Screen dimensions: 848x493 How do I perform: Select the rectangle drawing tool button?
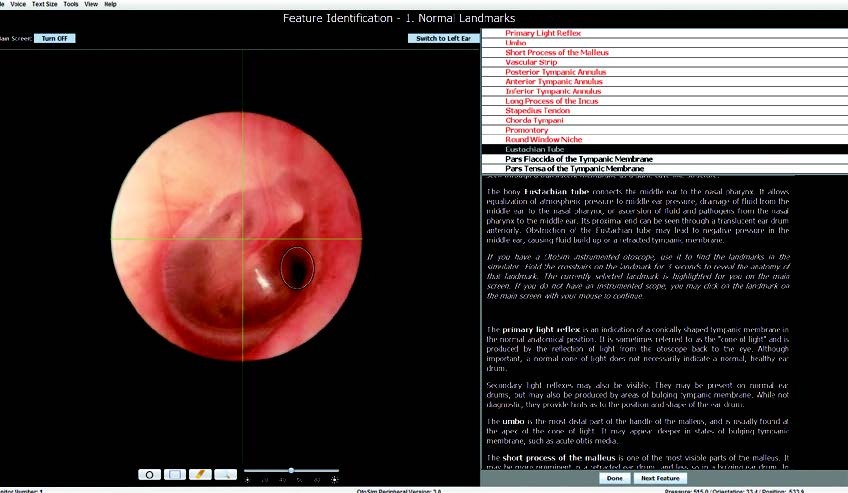click(x=175, y=475)
